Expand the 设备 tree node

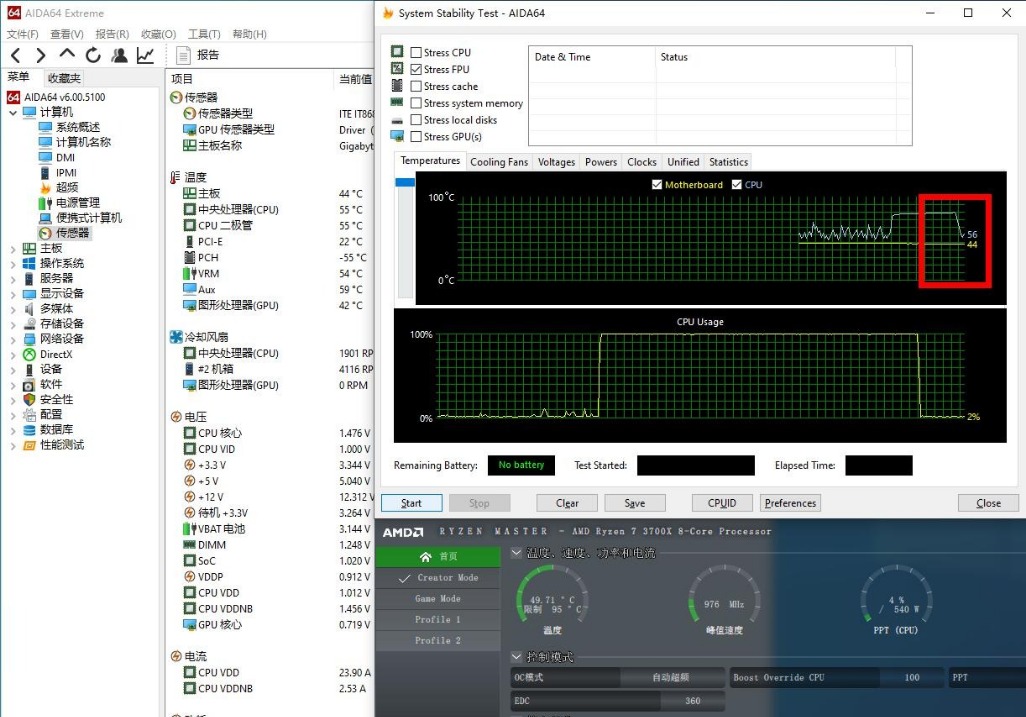13,370
